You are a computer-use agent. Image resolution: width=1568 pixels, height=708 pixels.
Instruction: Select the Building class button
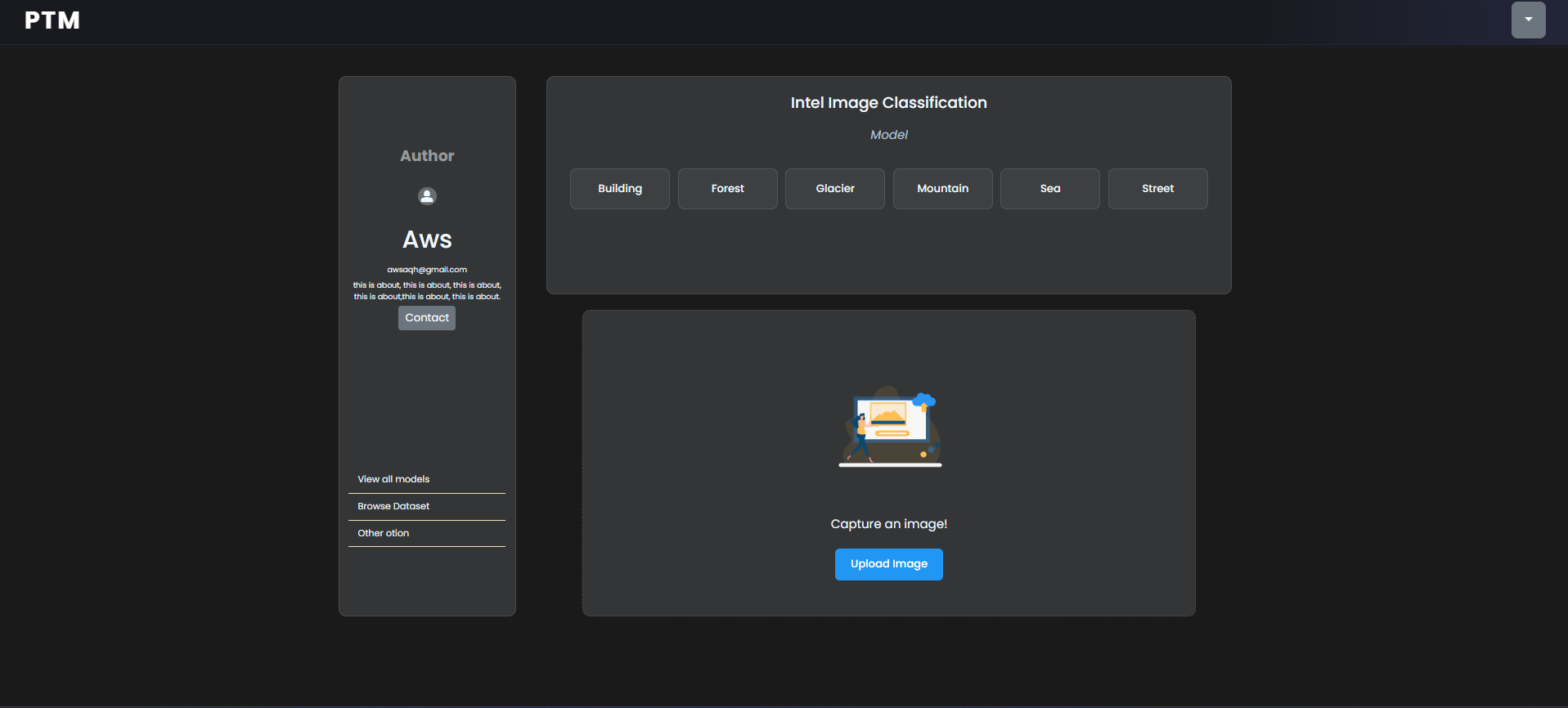[x=620, y=189]
